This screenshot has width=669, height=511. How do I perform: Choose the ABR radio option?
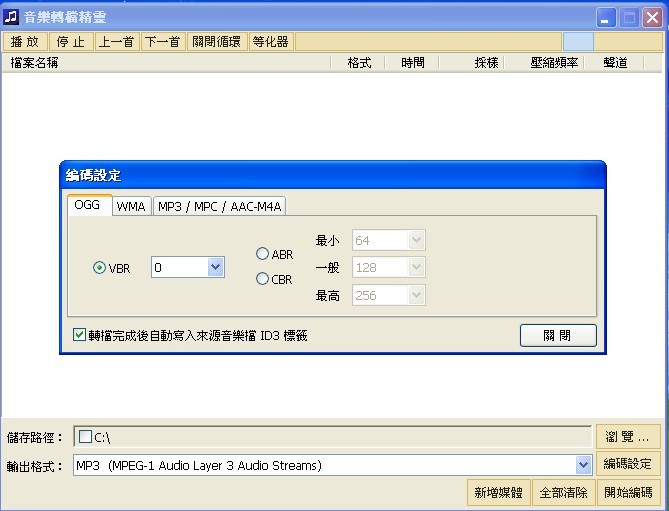[263, 254]
